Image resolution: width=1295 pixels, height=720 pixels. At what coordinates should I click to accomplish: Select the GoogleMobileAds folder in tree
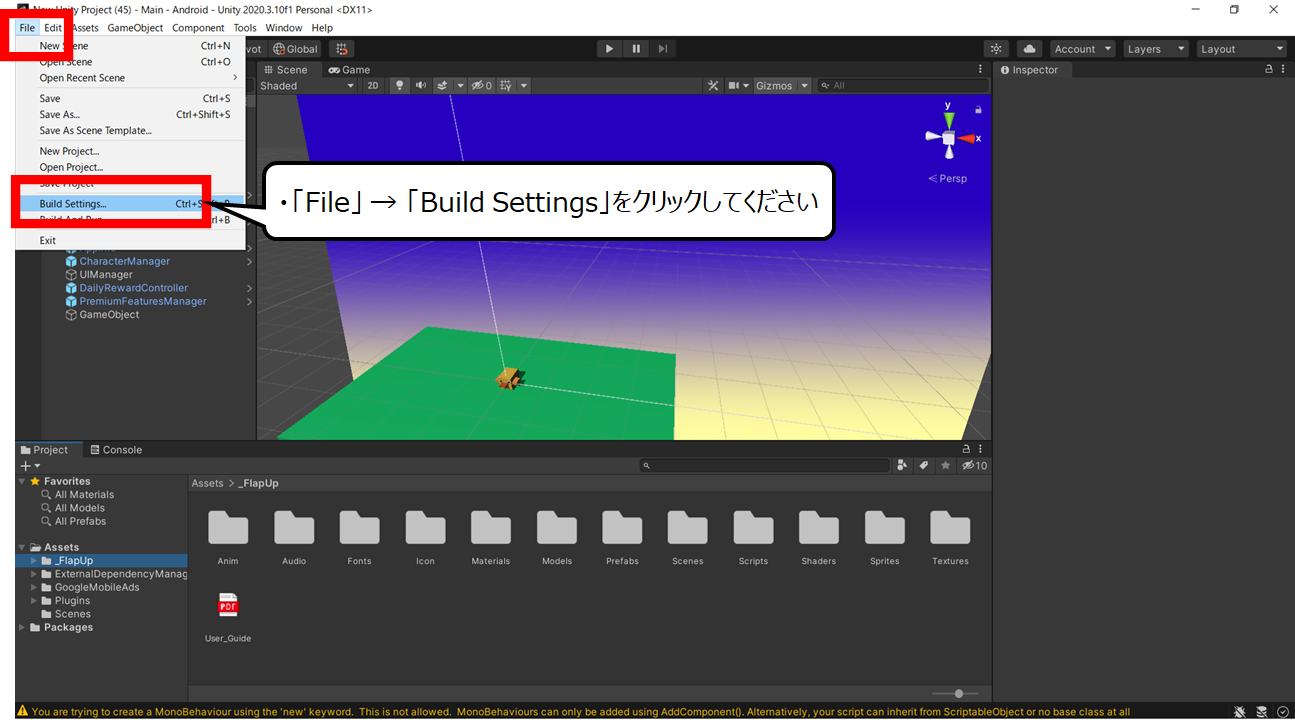coord(97,588)
